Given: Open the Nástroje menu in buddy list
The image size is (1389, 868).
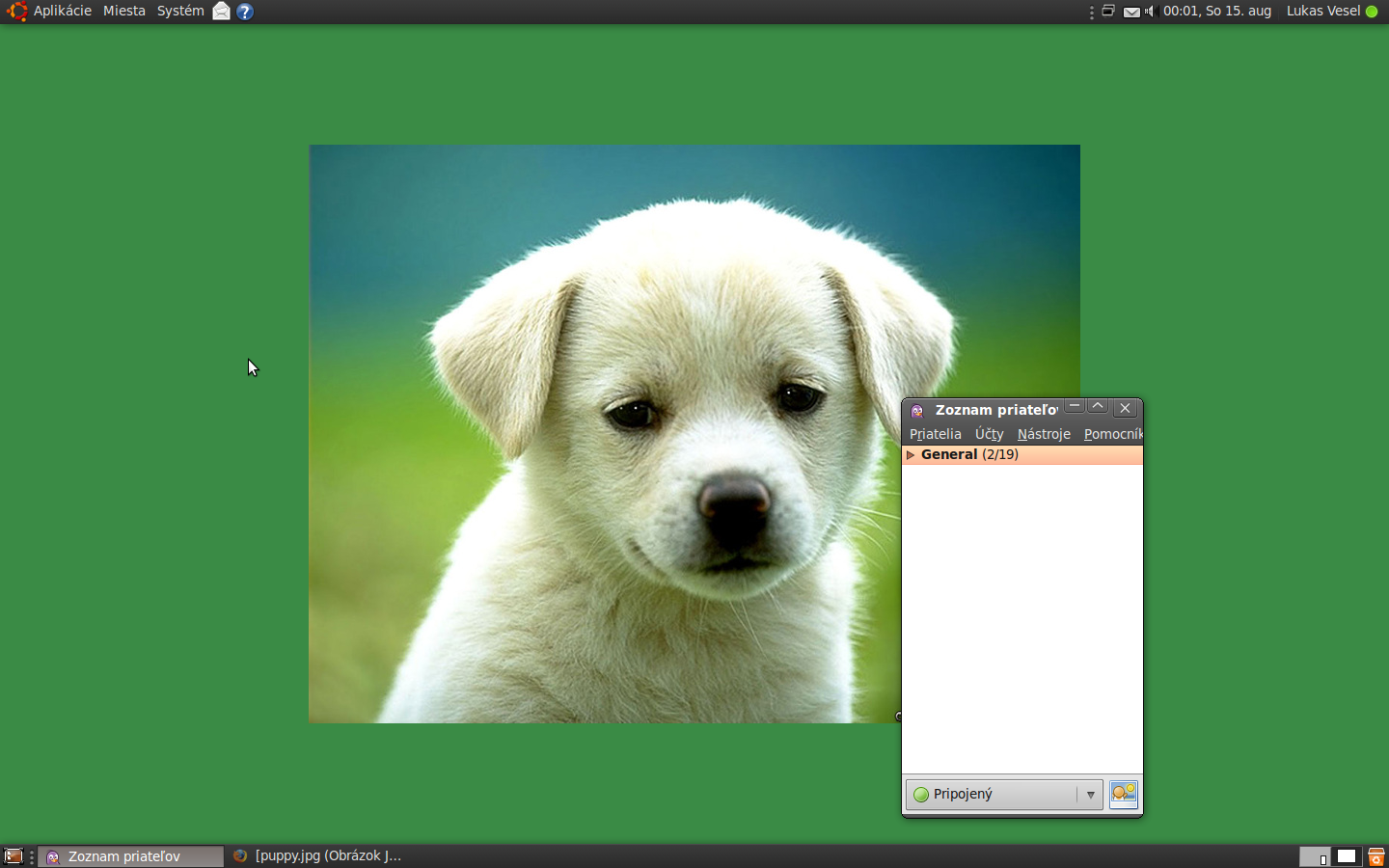Looking at the screenshot, I should click(x=1044, y=434).
